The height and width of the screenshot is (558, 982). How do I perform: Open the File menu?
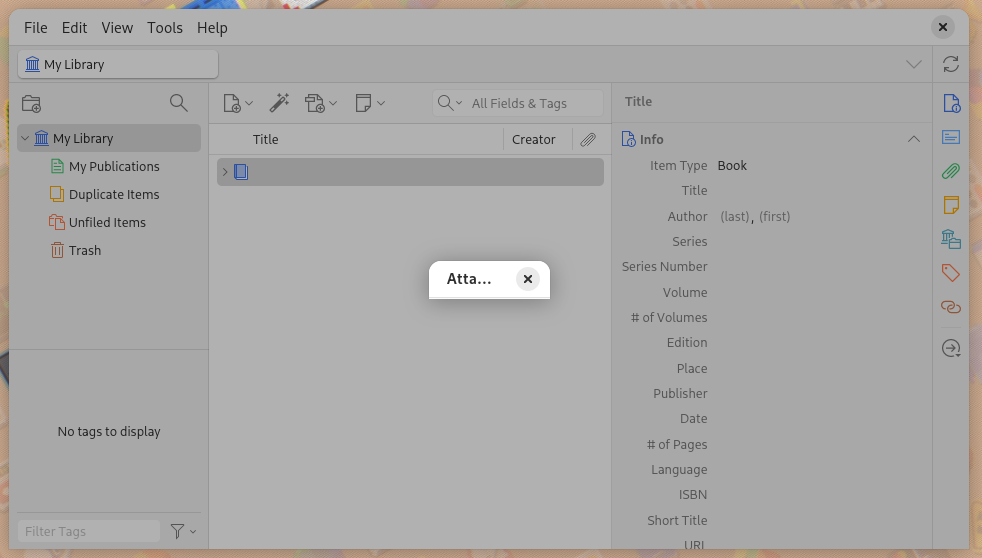(x=36, y=28)
